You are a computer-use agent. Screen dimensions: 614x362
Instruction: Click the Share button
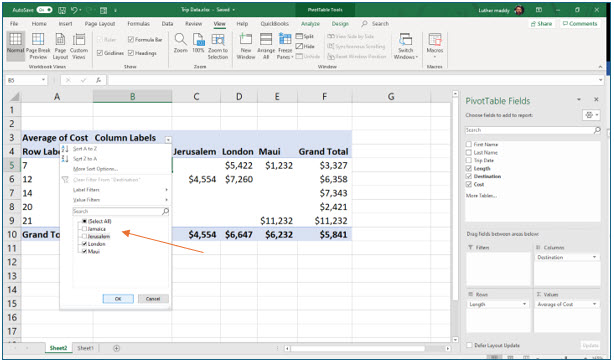pos(542,24)
